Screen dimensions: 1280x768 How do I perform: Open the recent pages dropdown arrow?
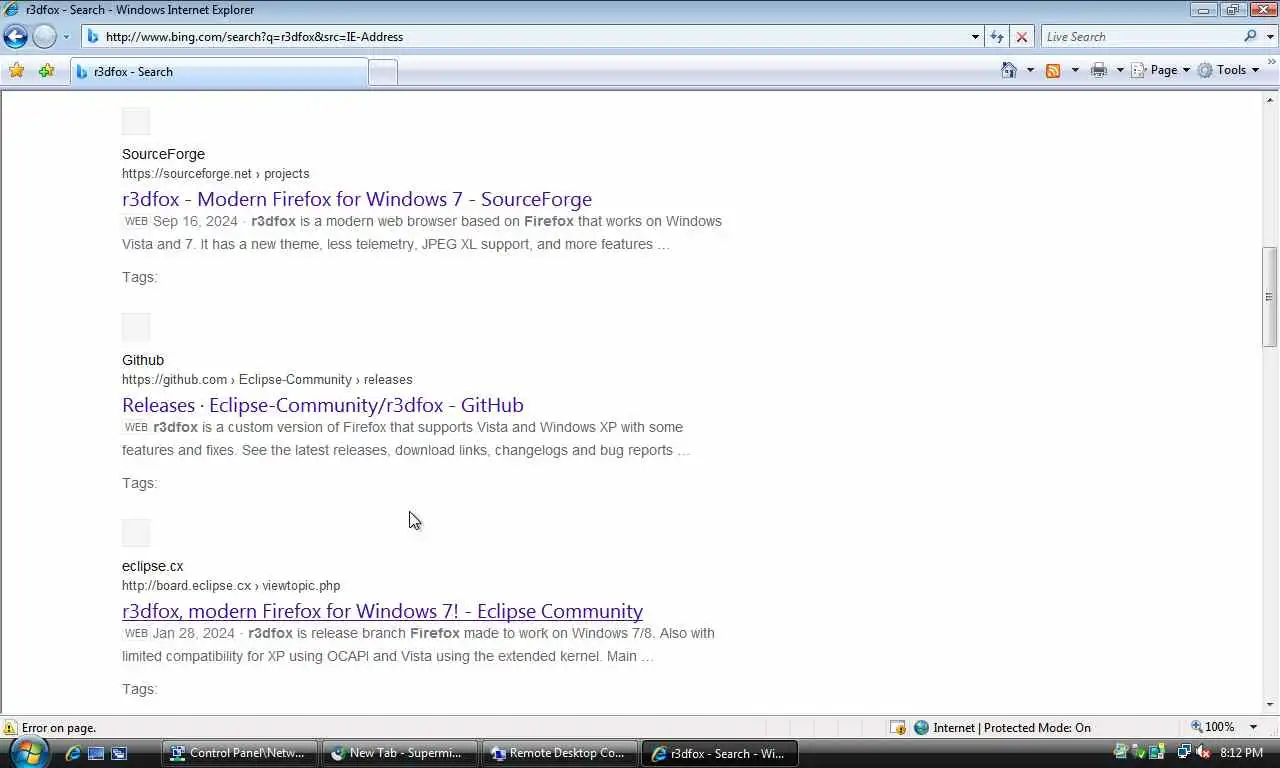point(66,37)
